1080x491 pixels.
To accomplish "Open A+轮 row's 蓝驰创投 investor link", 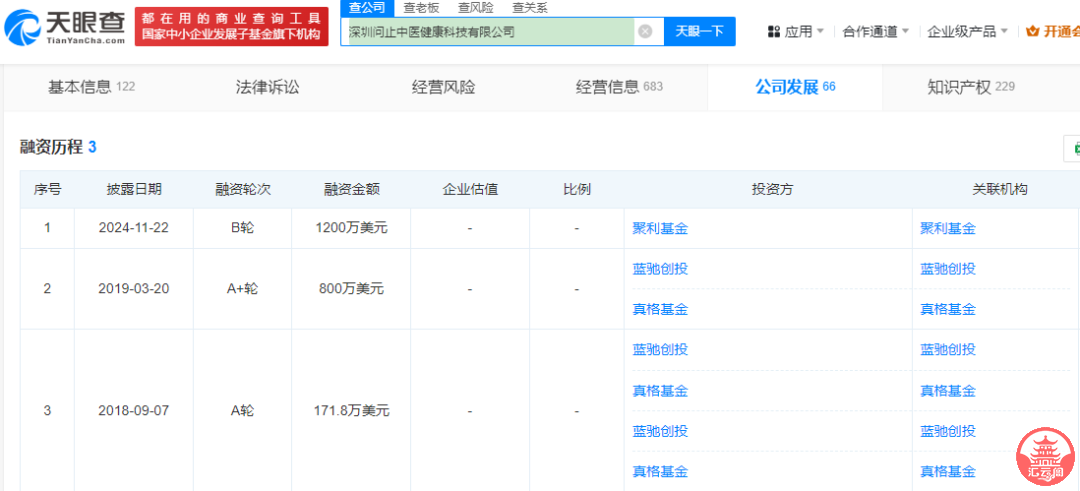I will 660,269.
